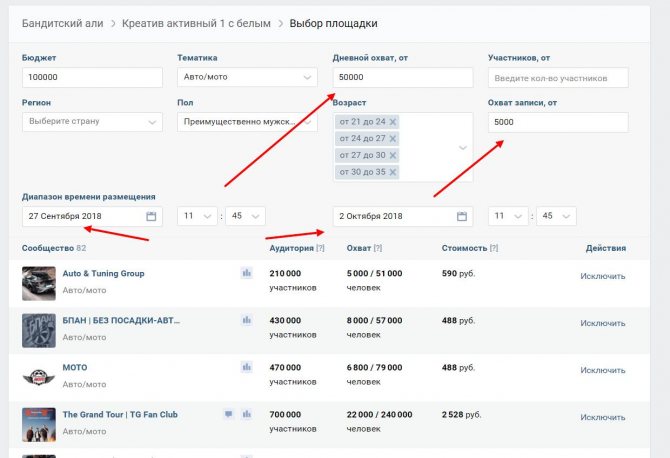This screenshot has height=458, width=670.
Task: Click the Бюджет input field
Action: pos(92,77)
